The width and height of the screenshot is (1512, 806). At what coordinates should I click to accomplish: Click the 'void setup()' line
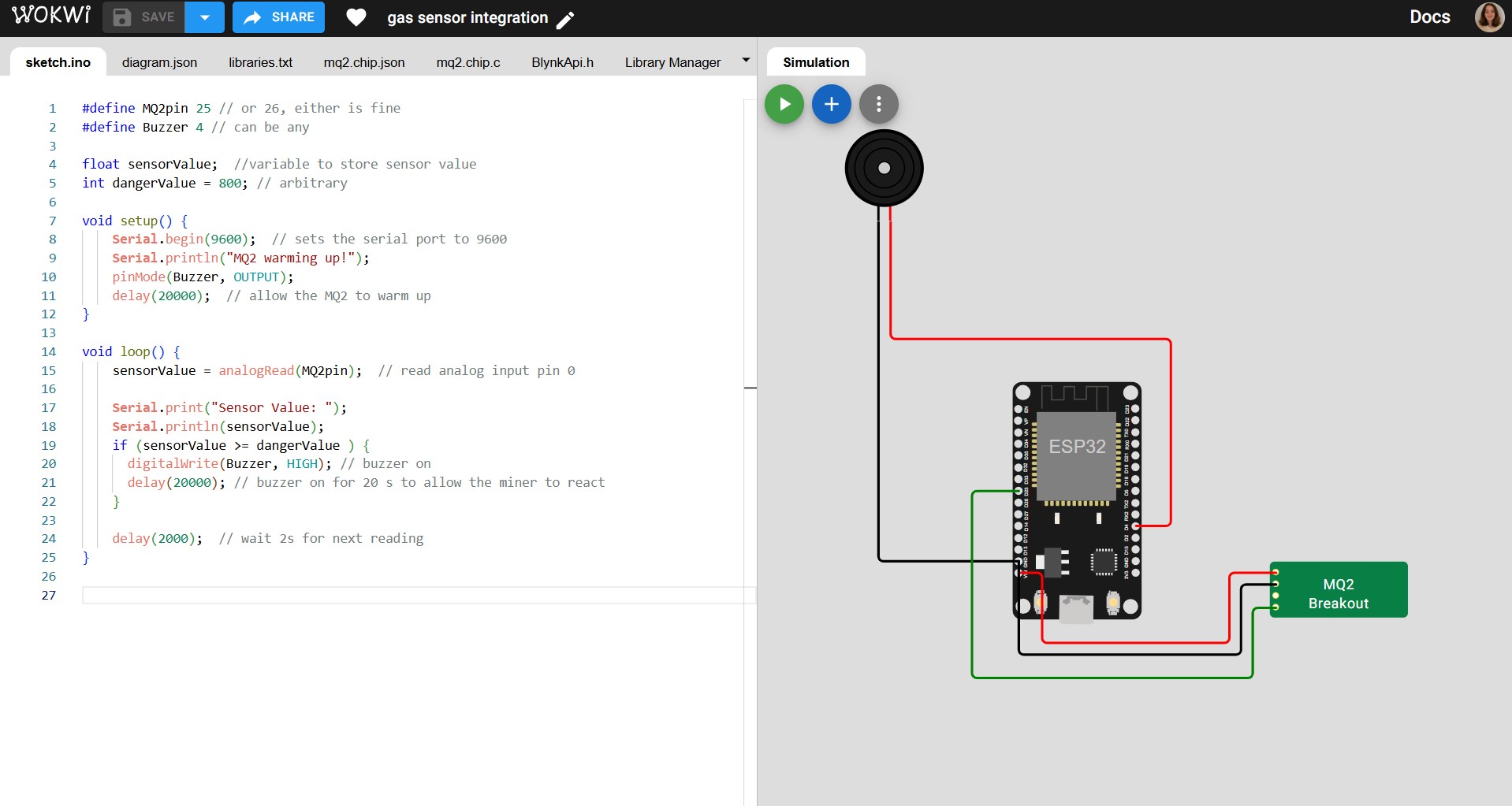pyautogui.click(x=135, y=221)
